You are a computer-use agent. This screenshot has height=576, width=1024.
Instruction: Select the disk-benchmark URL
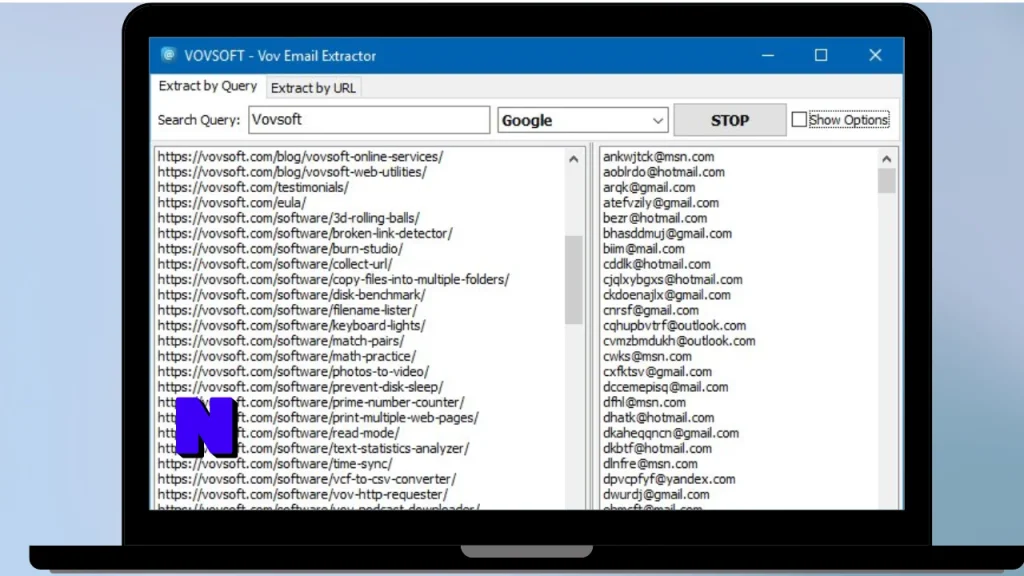tap(291, 295)
